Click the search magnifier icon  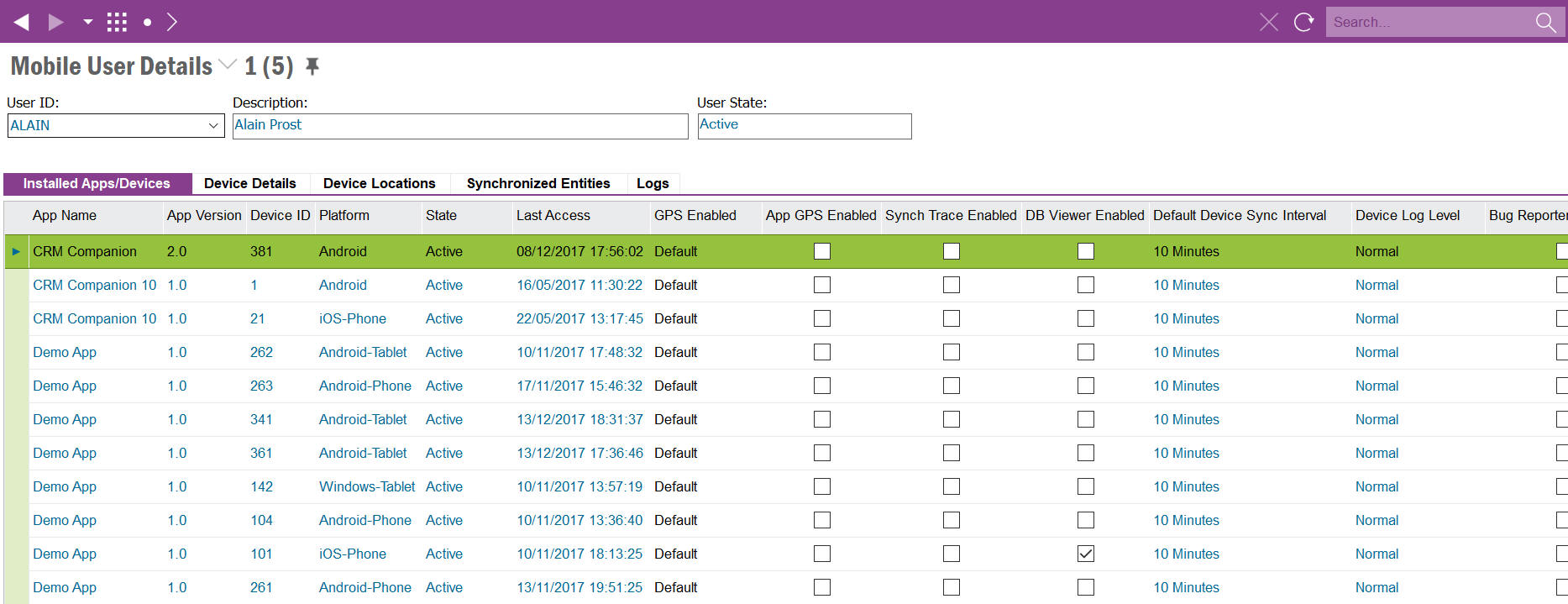(x=1545, y=22)
